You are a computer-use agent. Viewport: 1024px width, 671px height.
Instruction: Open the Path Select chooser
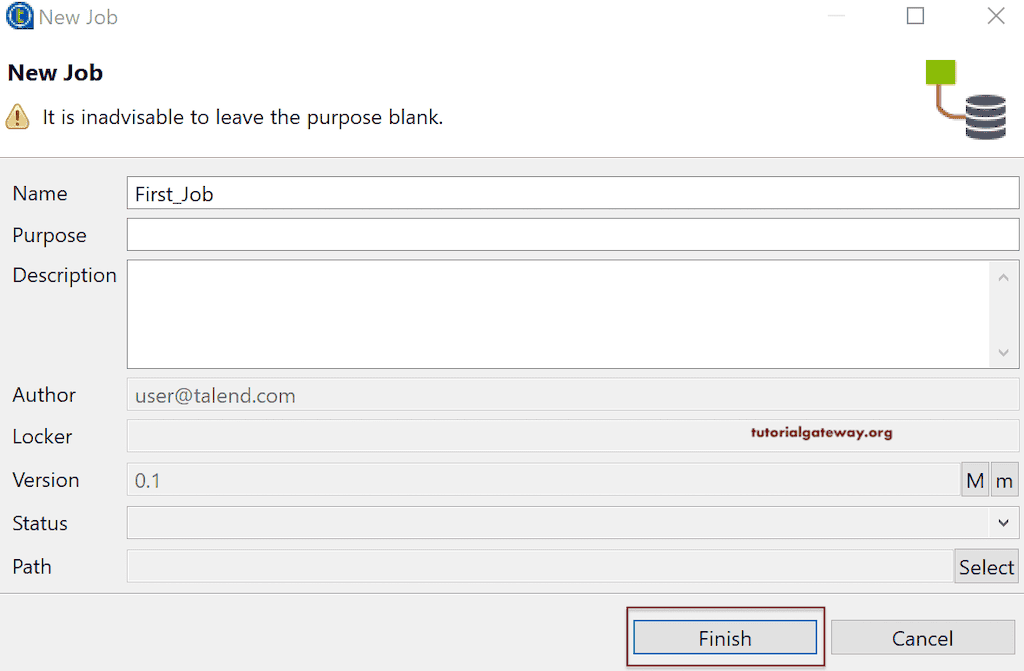click(986, 566)
